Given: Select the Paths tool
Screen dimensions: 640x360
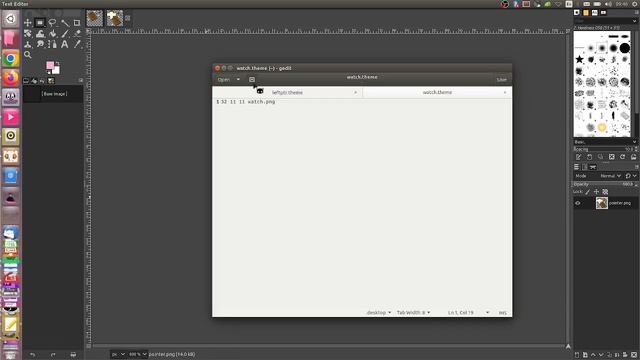Looking at the screenshot, I should 52,44.
